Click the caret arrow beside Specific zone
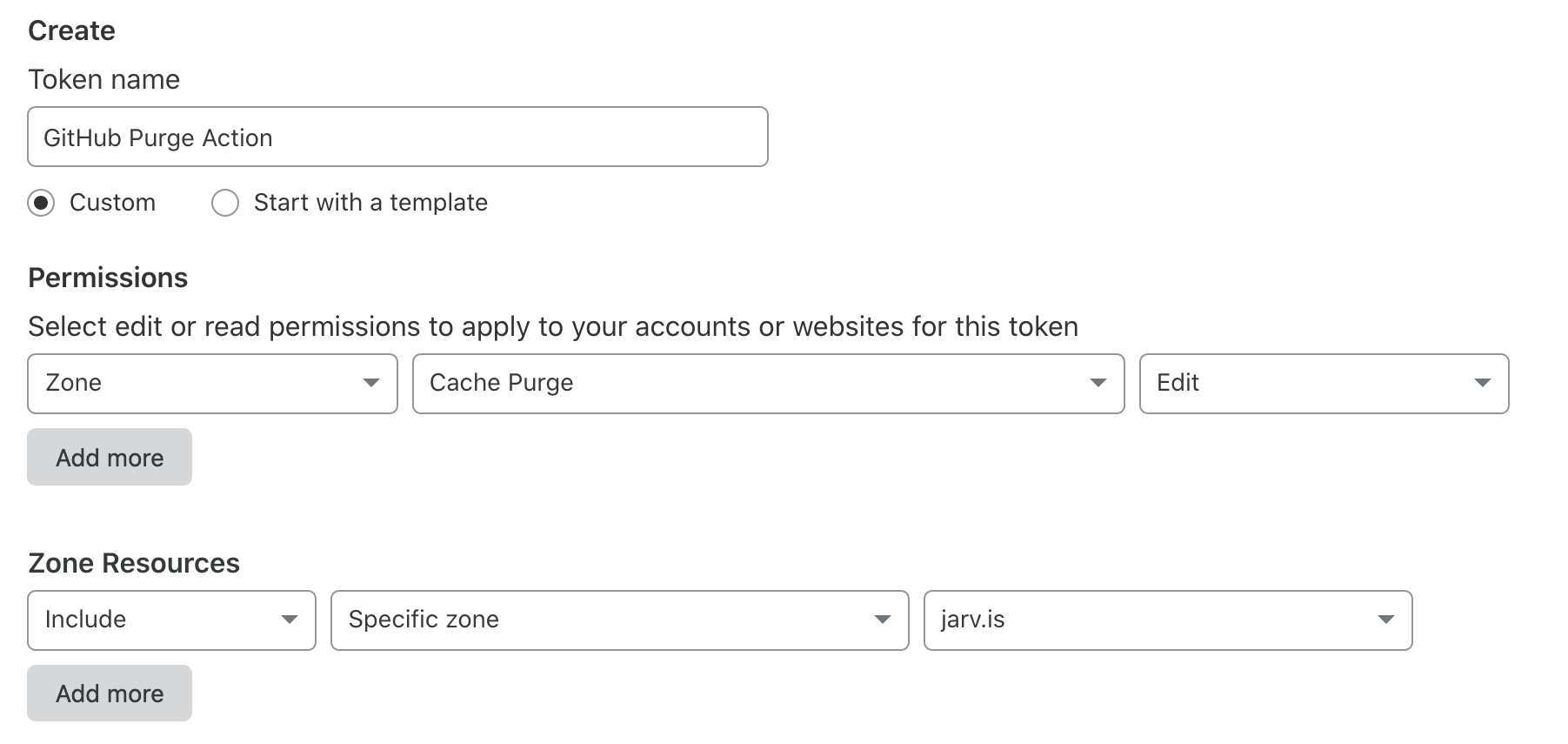 (x=883, y=620)
